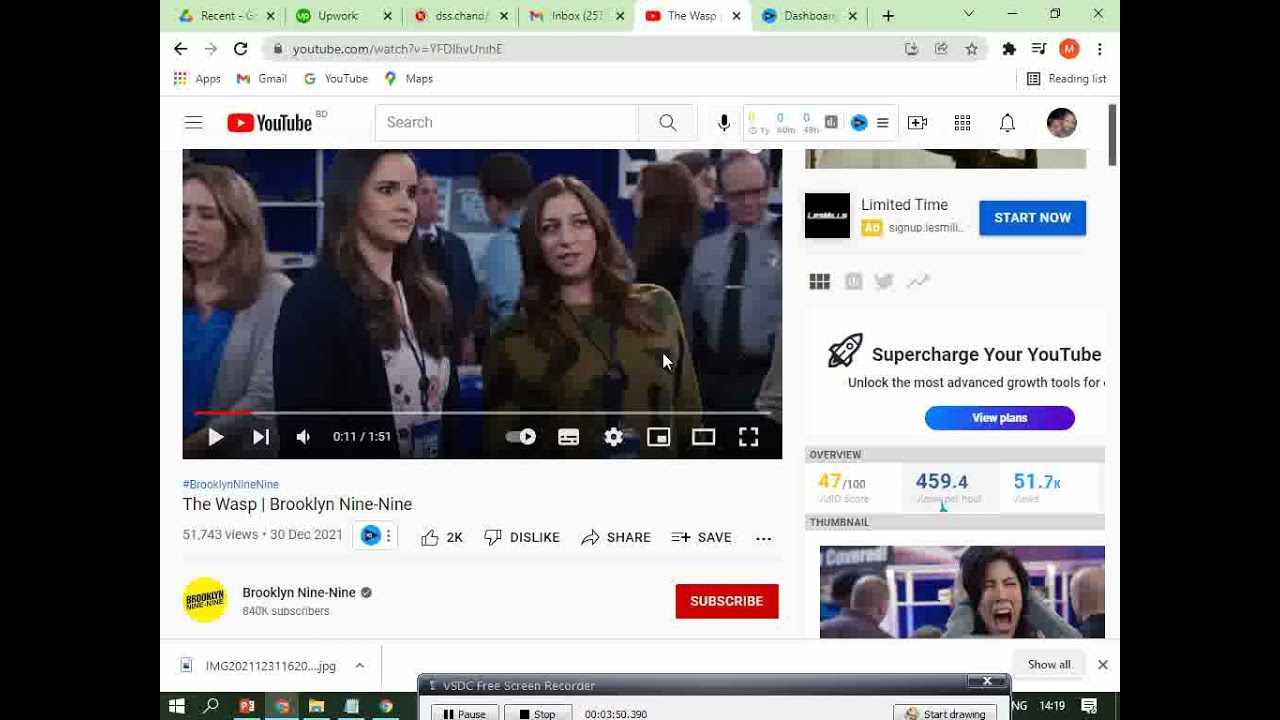1280x720 pixels.
Task: Seek on the video progress bar
Action: coord(482,412)
